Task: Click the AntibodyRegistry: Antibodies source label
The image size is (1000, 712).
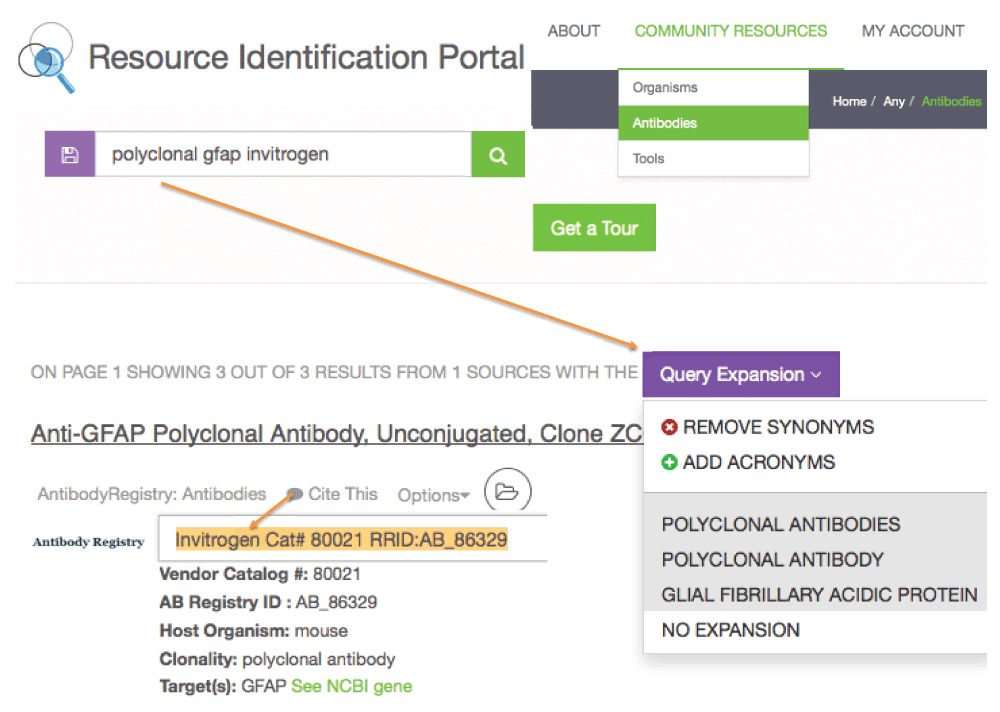Action: 152,494
